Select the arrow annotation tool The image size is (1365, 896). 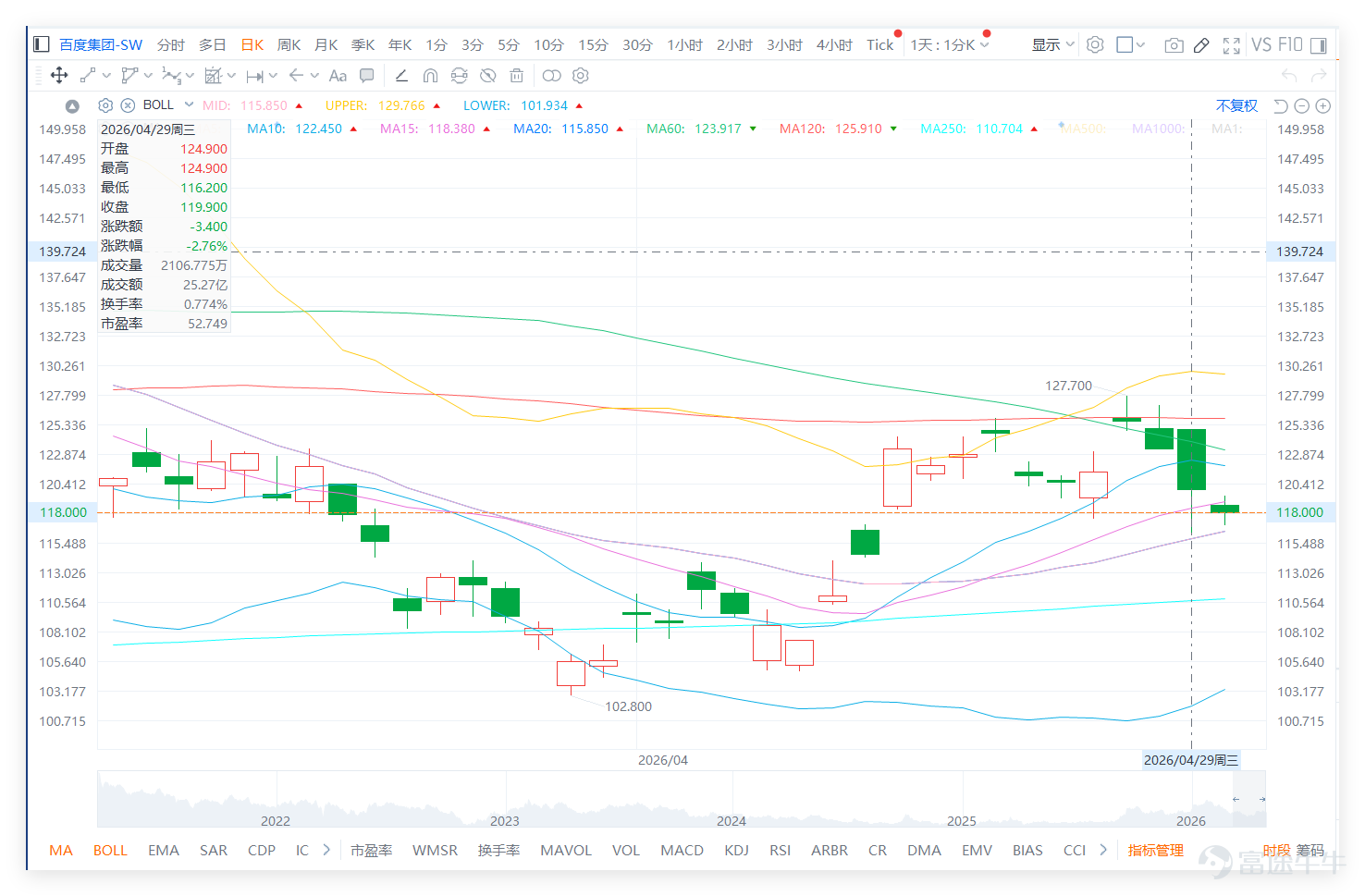[296, 76]
